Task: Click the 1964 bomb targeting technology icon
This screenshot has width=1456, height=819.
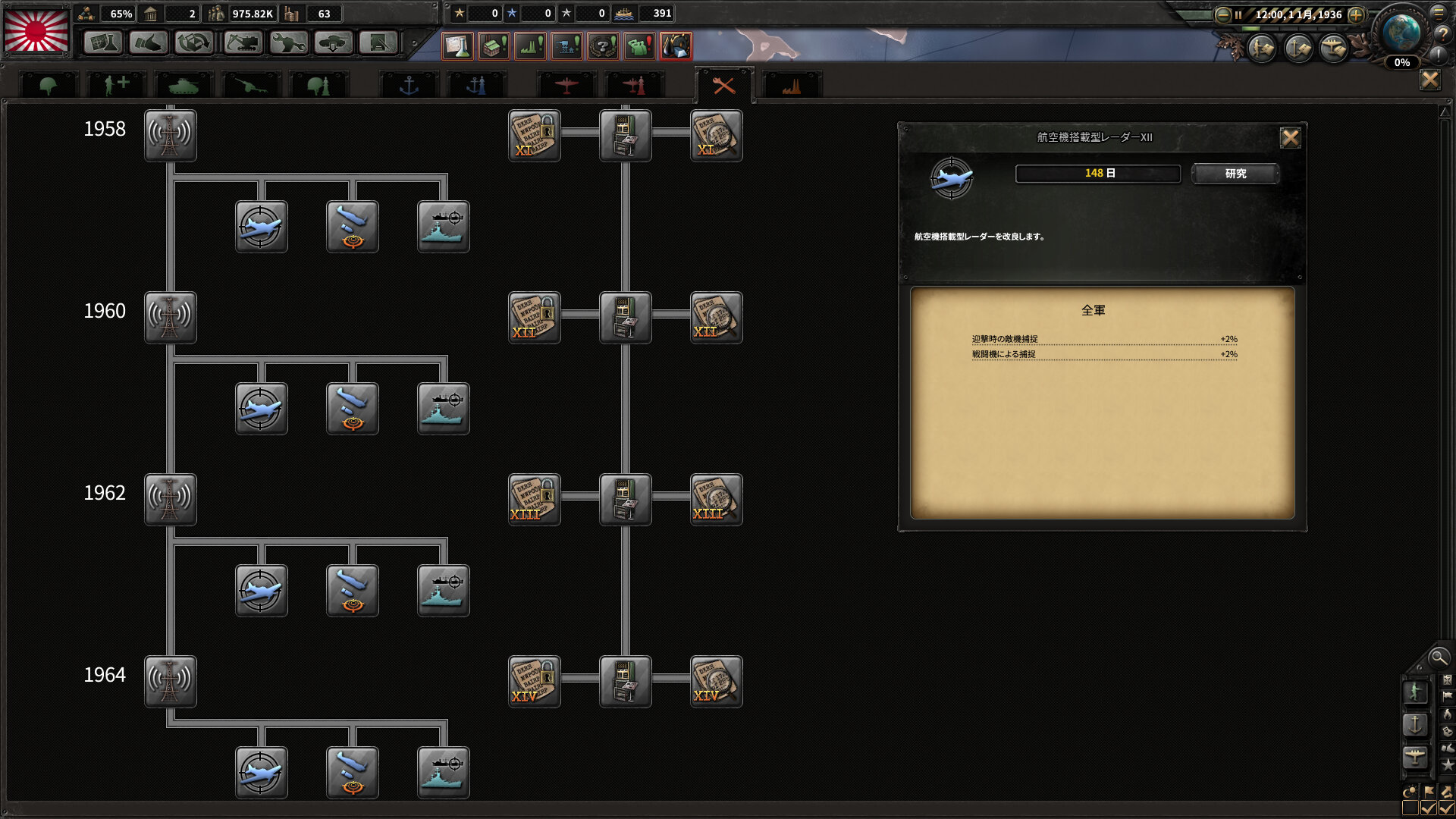Action: point(352,773)
